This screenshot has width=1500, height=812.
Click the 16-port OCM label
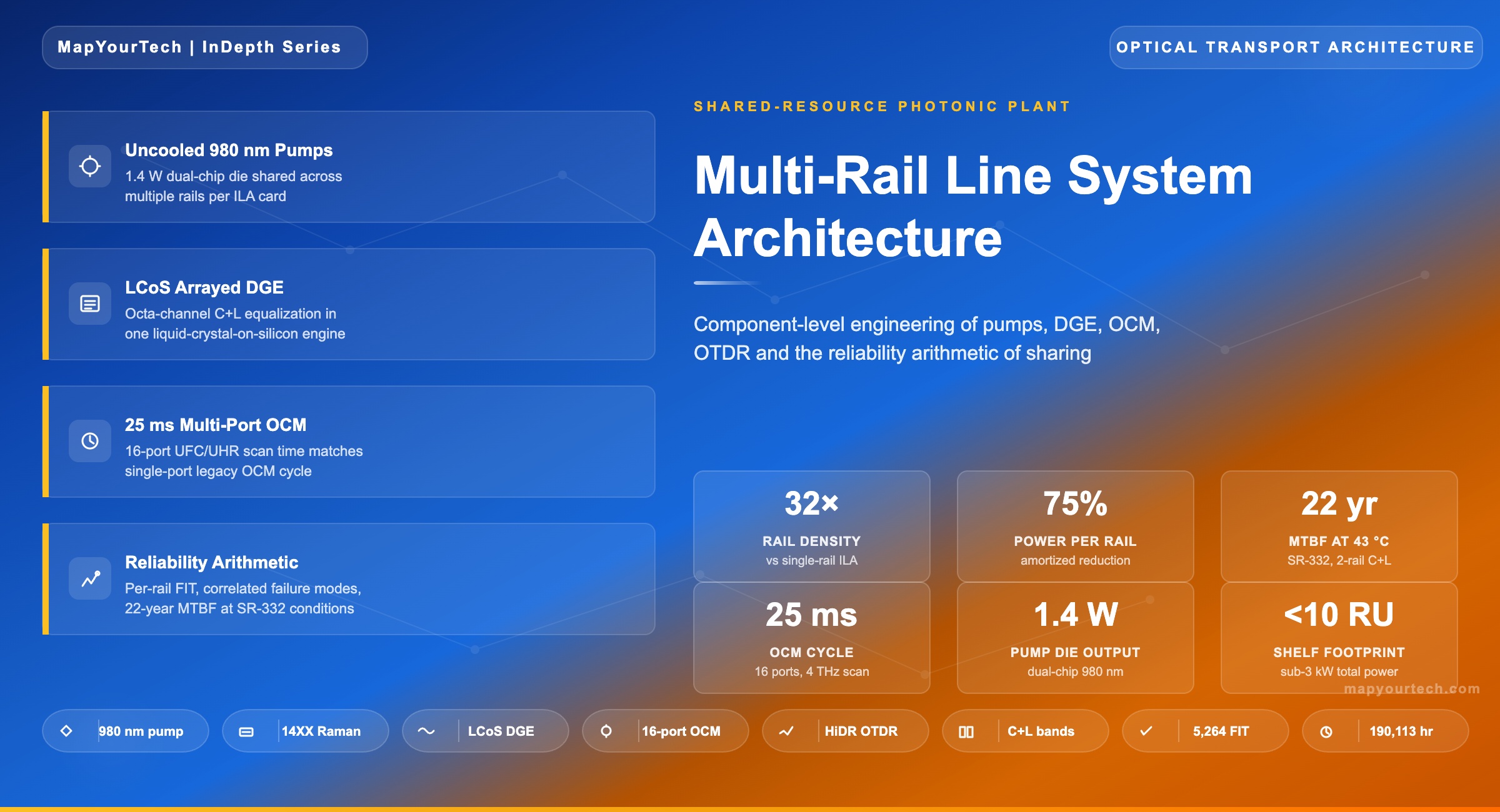point(681,731)
